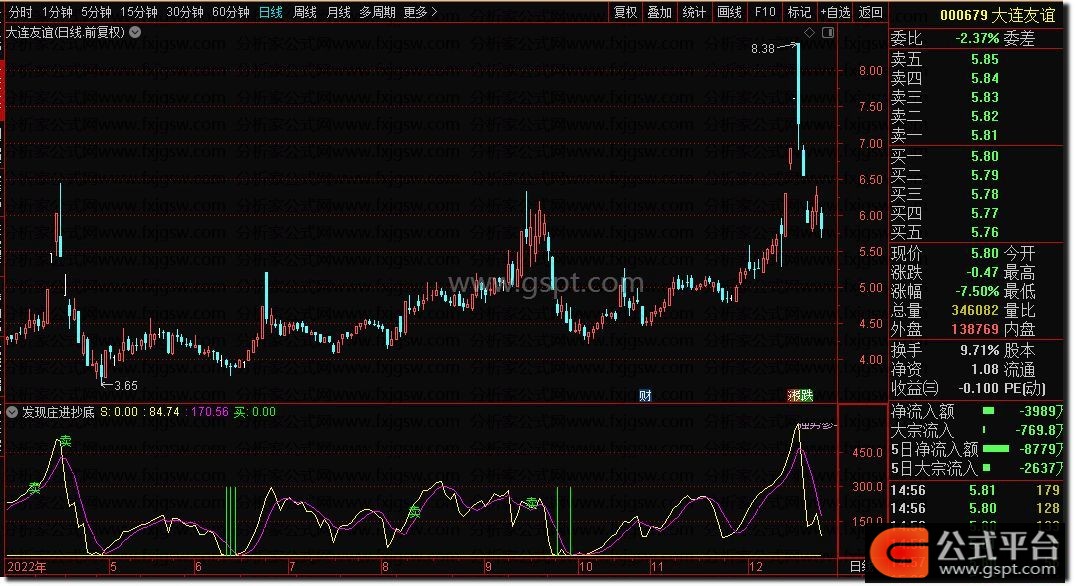Click the 大宗流入 row
Viewport: 1075px width, 586px height.
[x=976, y=430]
